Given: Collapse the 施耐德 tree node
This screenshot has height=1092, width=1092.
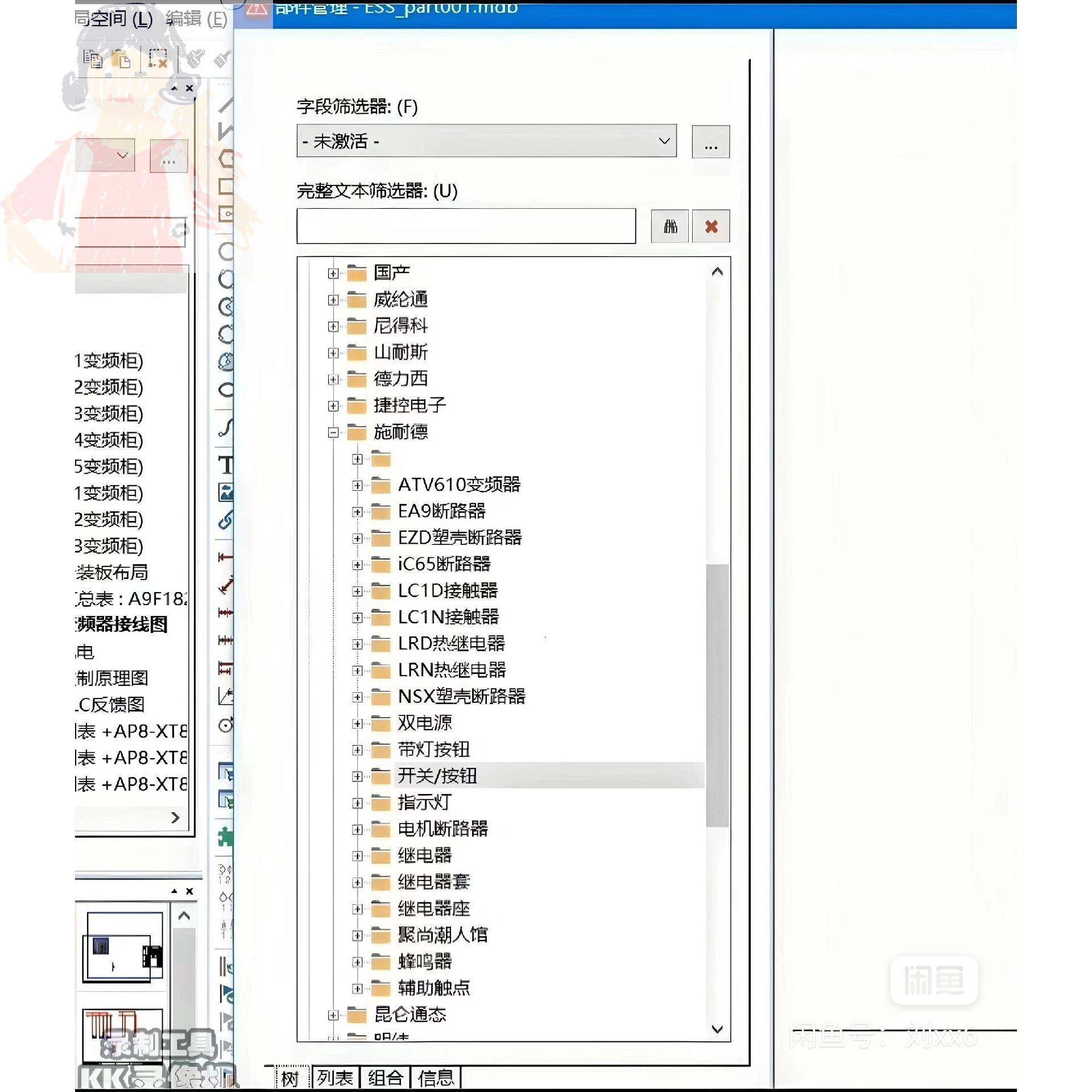Looking at the screenshot, I should (332, 433).
